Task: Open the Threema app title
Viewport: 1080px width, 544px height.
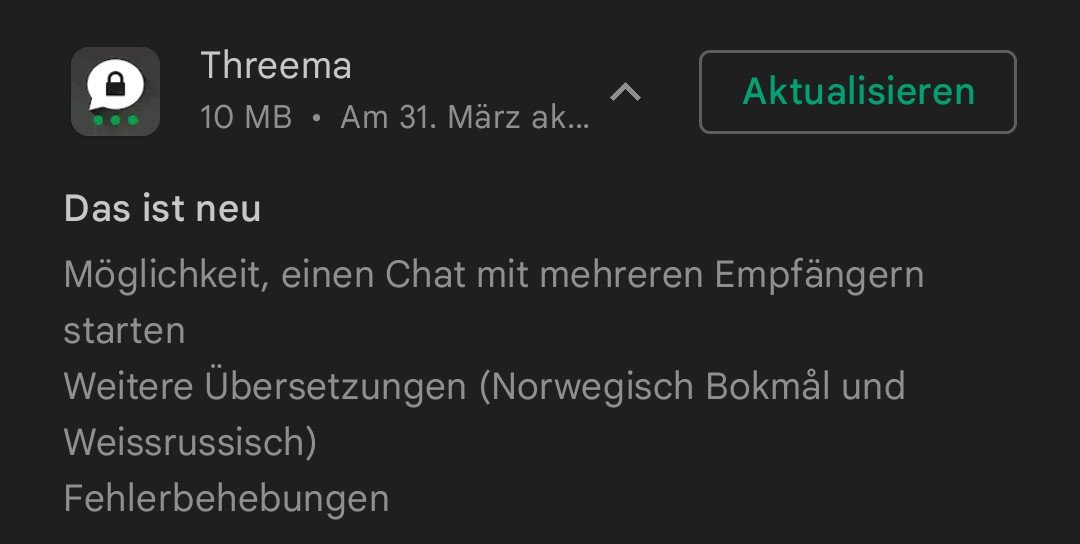Action: (x=276, y=66)
